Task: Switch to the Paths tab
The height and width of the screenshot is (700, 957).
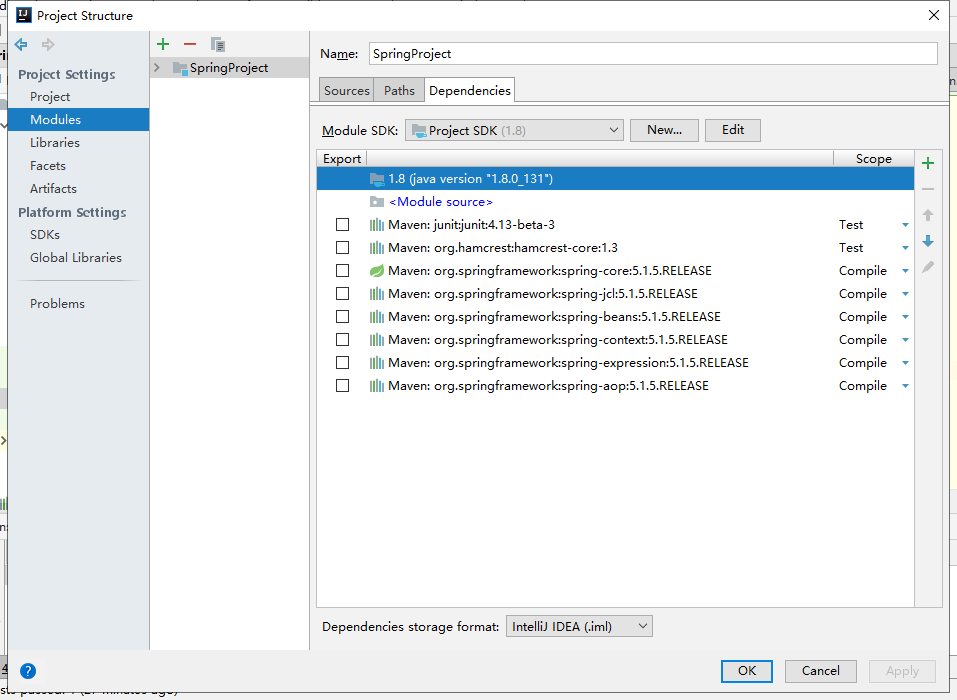Action: (x=399, y=90)
